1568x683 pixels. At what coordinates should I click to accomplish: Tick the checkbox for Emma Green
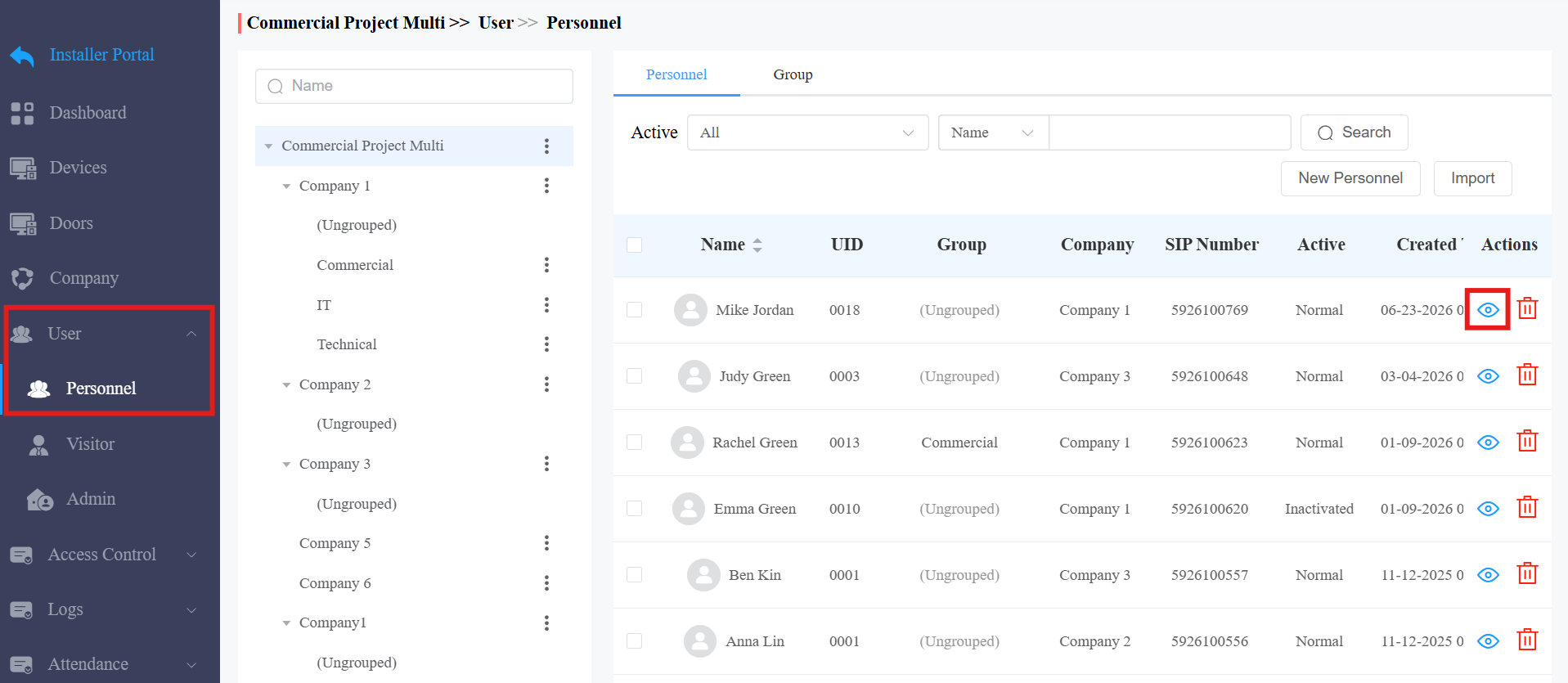pos(634,509)
